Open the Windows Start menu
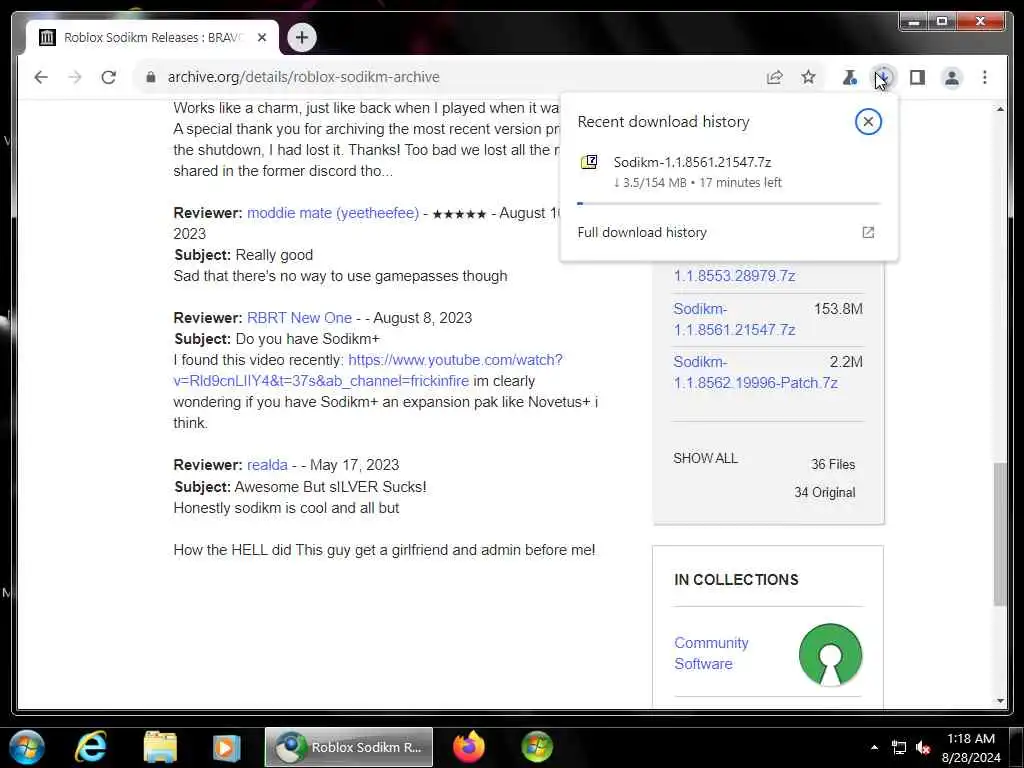Image resolution: width=1024 pixels, height=768 pixels. point(27,747)
